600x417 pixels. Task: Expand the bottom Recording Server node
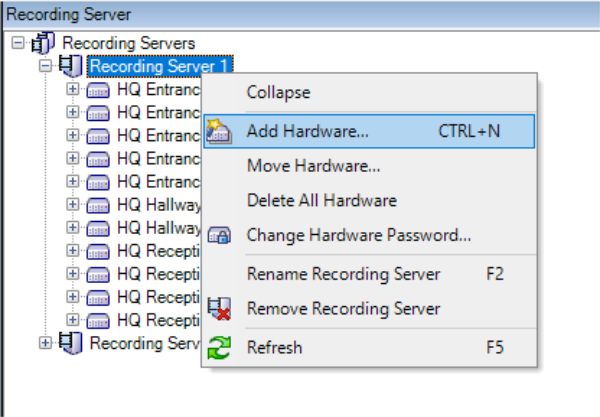coord(45,343)
